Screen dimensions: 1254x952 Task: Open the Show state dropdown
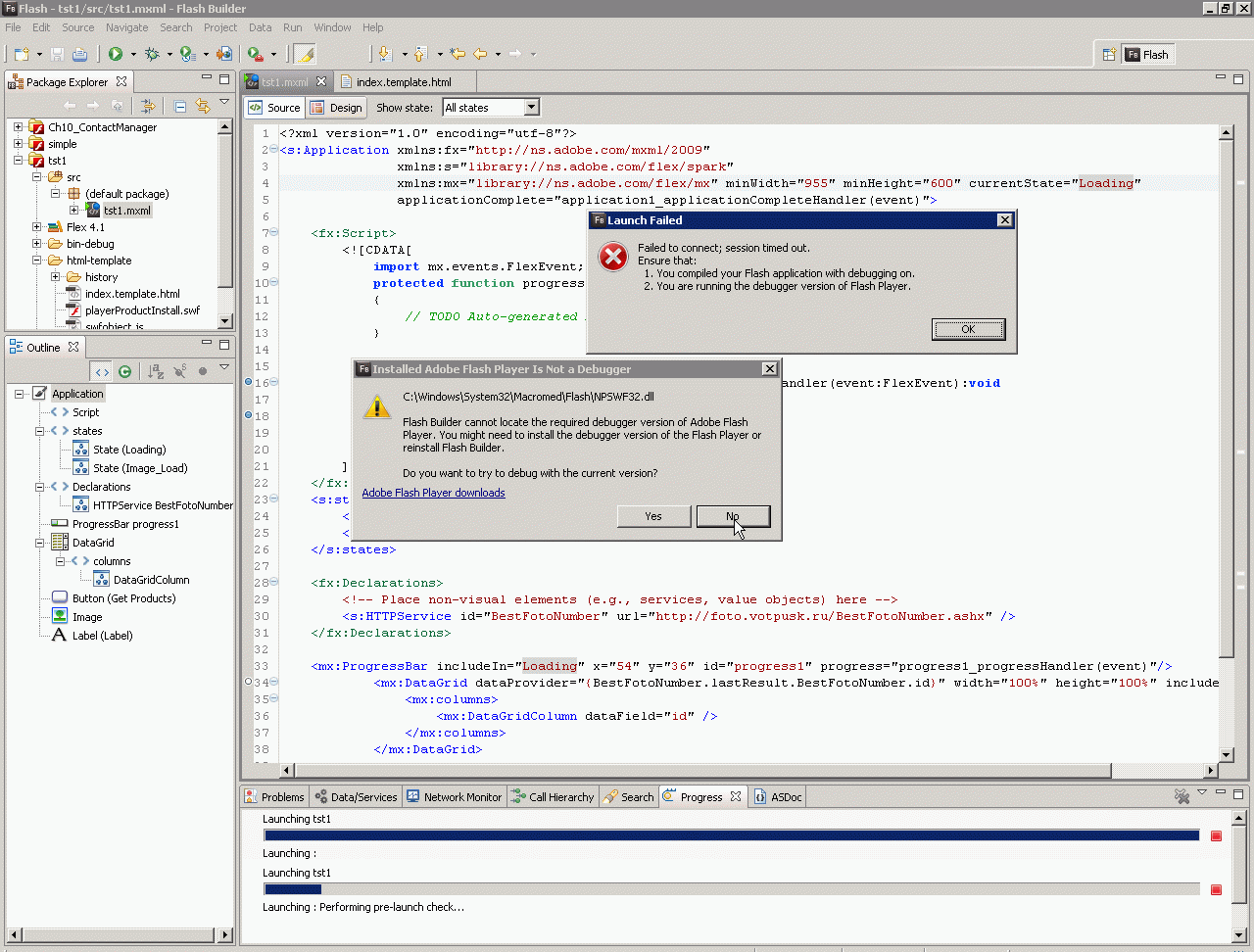(531, 108)
